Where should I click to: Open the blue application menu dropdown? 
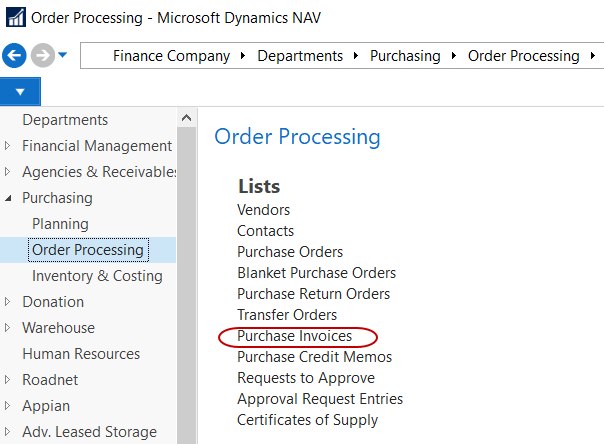pyautogui.click(x=20, y=92)
